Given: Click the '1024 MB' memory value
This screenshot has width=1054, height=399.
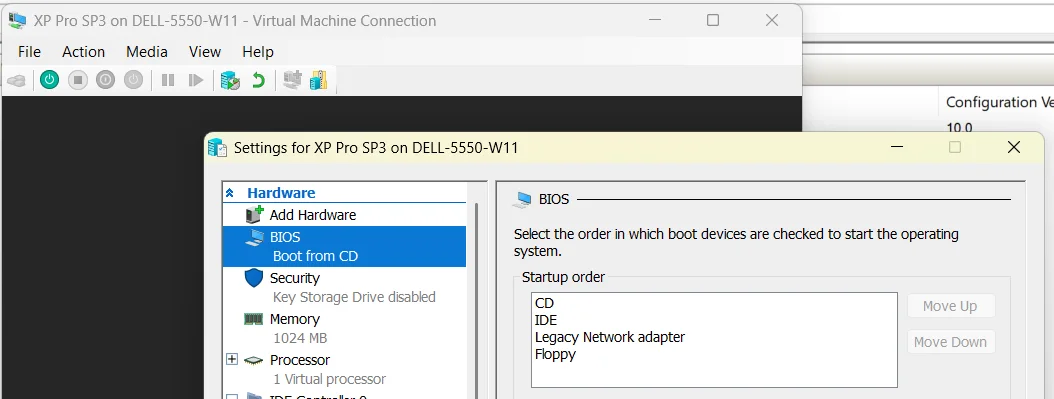Looking at the screenshot, I should tap(300, 338).
